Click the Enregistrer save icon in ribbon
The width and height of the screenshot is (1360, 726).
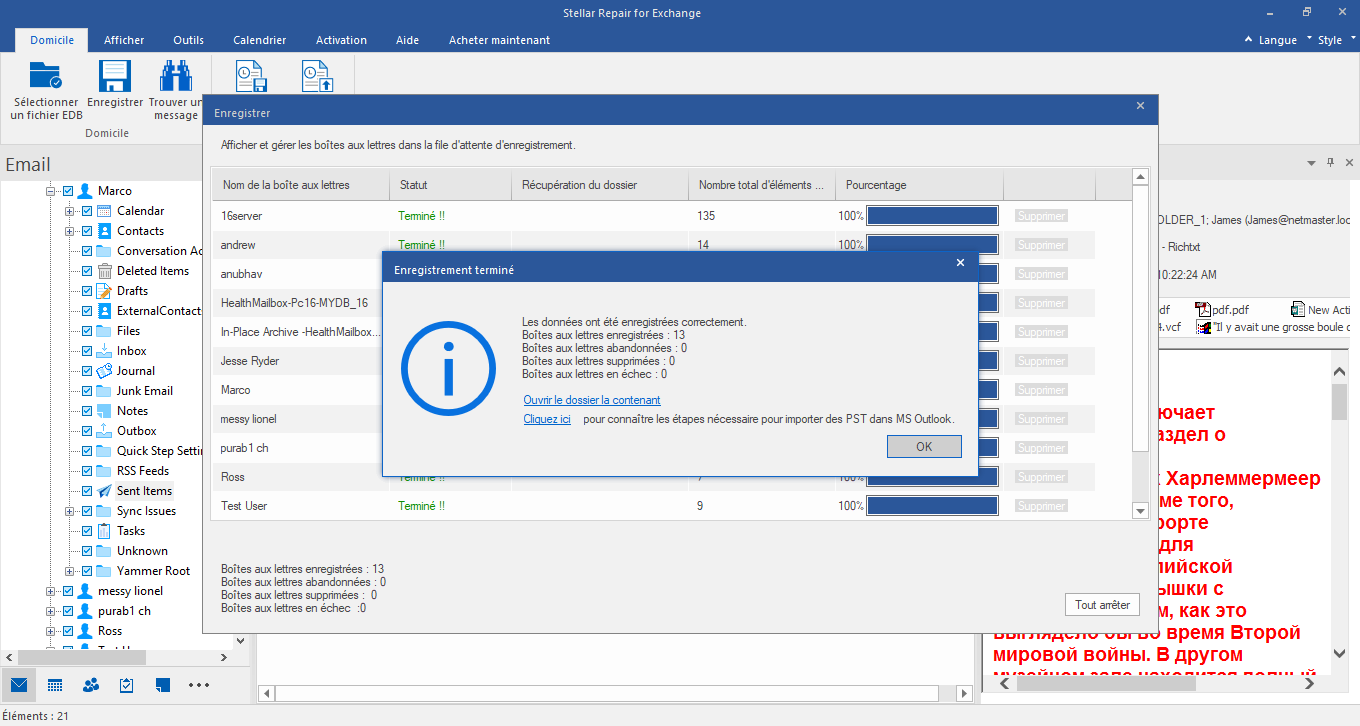(115, 76)
